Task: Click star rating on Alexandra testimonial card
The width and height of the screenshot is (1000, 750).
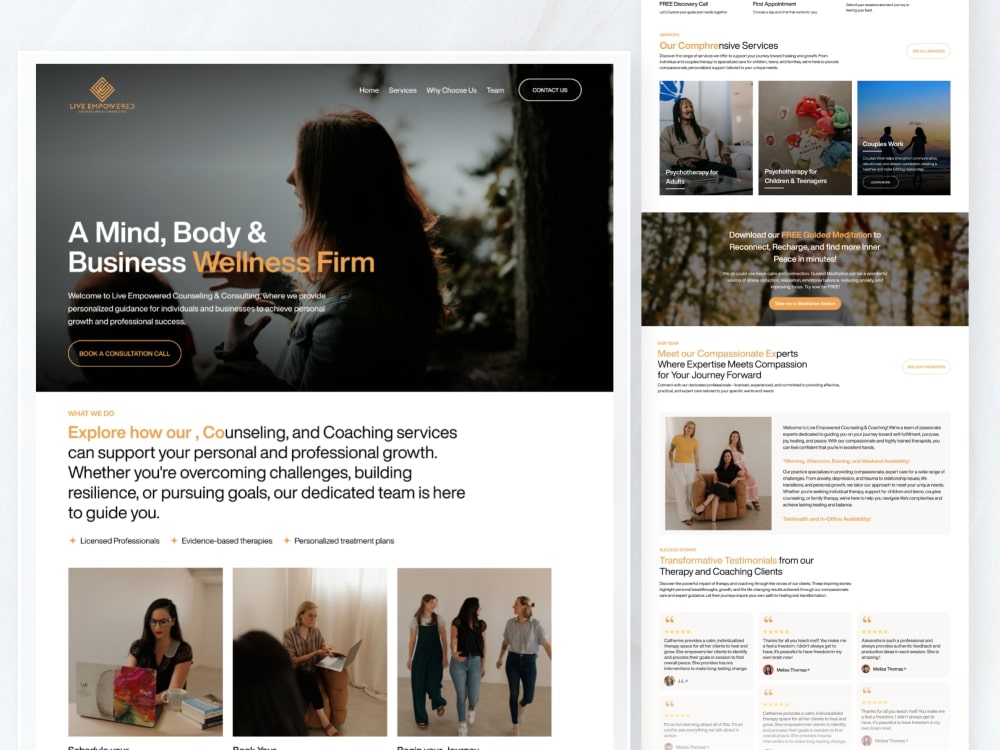Action: point(875,632)
